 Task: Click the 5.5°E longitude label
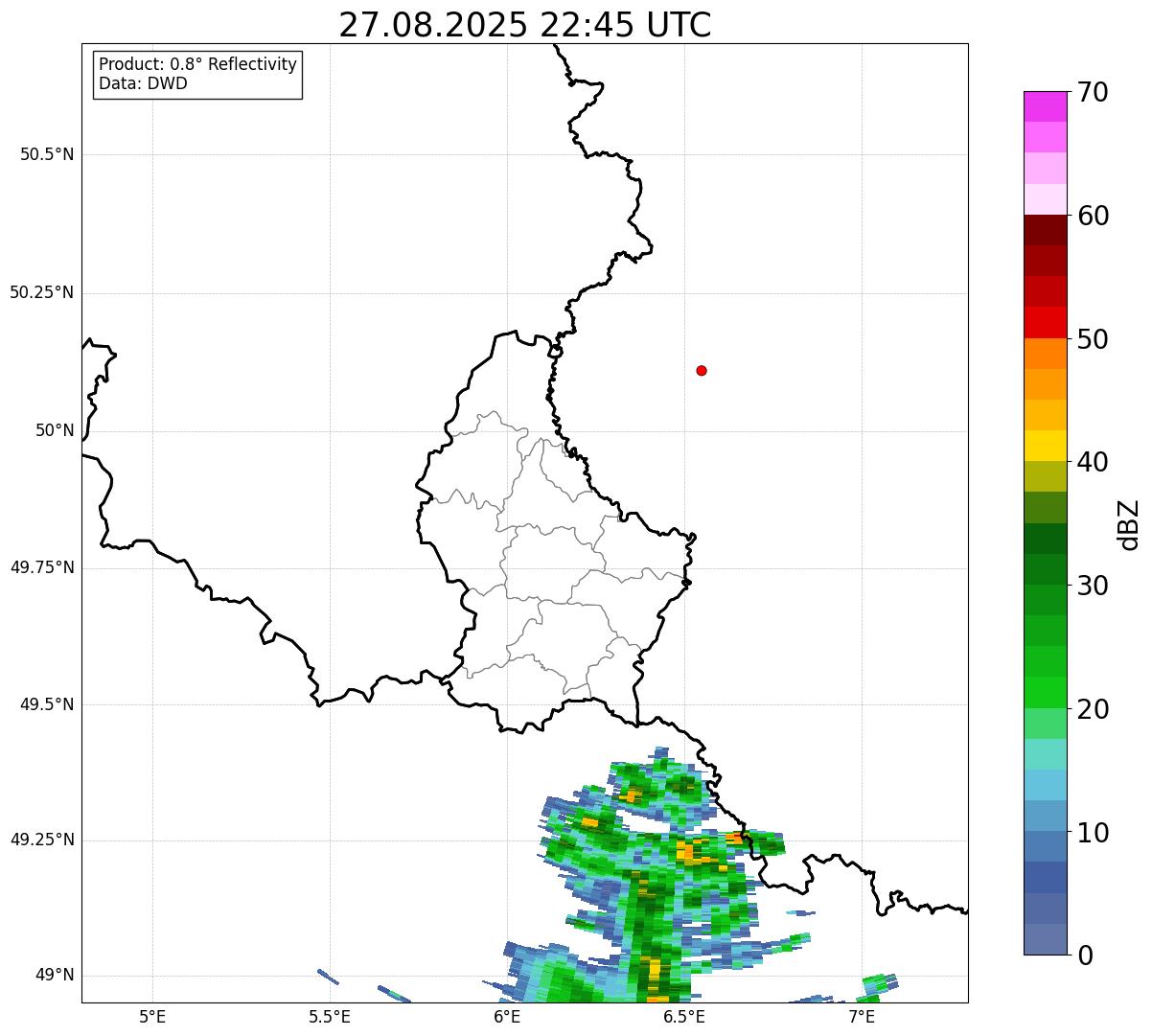330,1017
